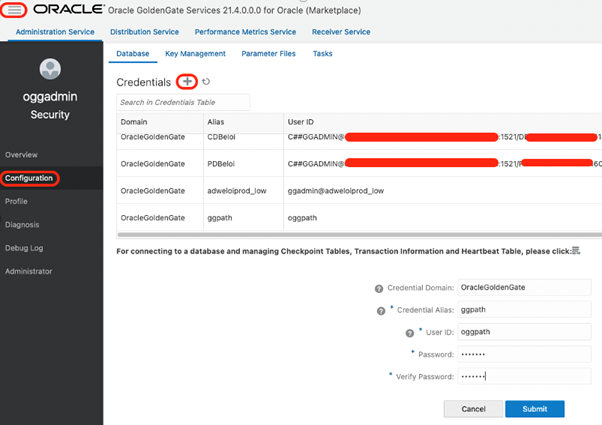
Task: Click the help icon beside Credential Domain
Action: point(379,288)
